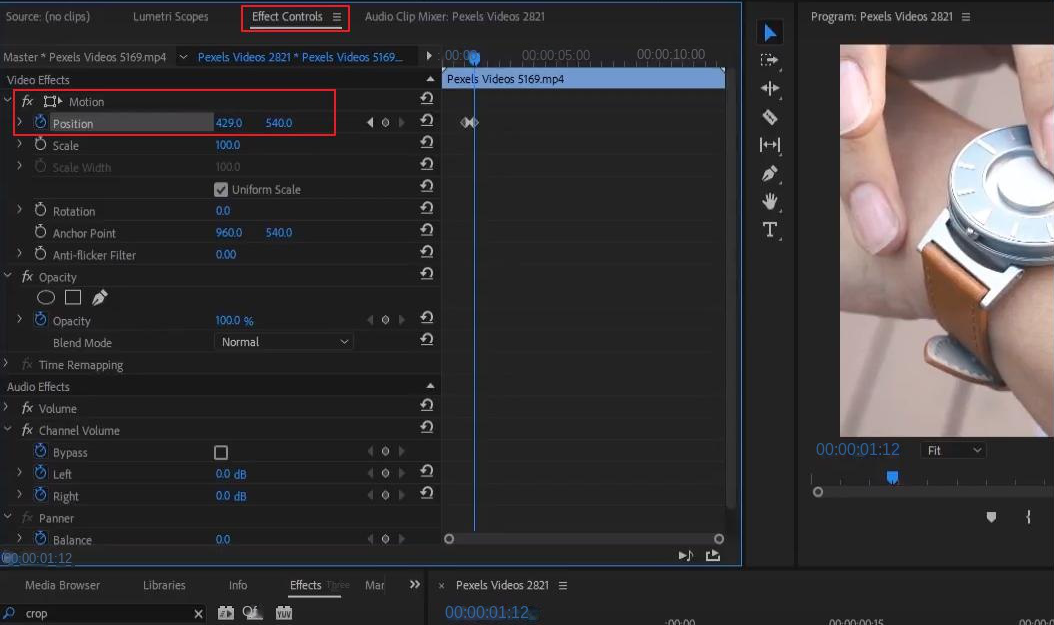Open master clip dropdown arrow
The height and width of the screenshot is (625, 1054).
point(183,57)
